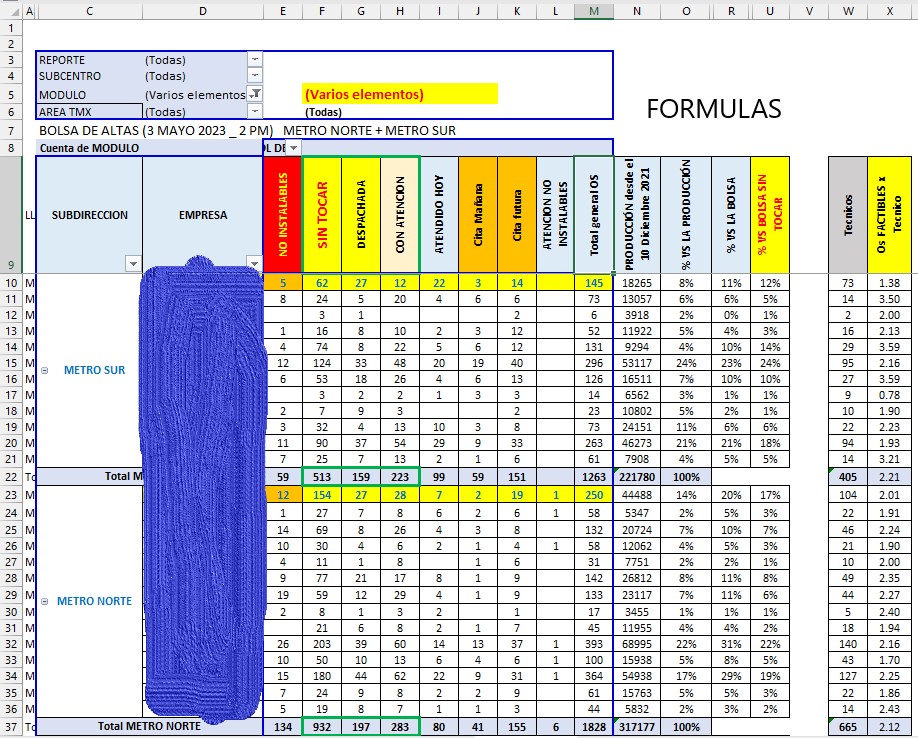Click the NO INSTALABLES red header cell
918x738 pixels.
(283, 215)
